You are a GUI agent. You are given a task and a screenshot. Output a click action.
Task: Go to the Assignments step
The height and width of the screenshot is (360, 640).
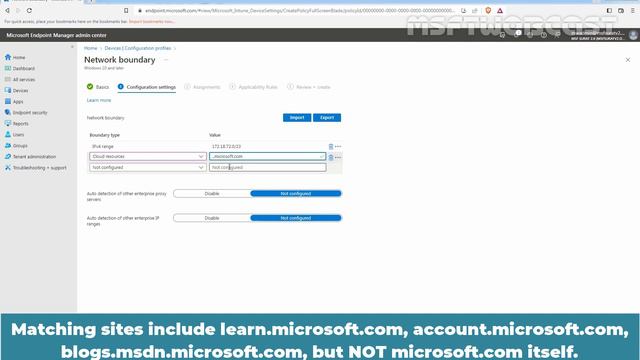202,87
